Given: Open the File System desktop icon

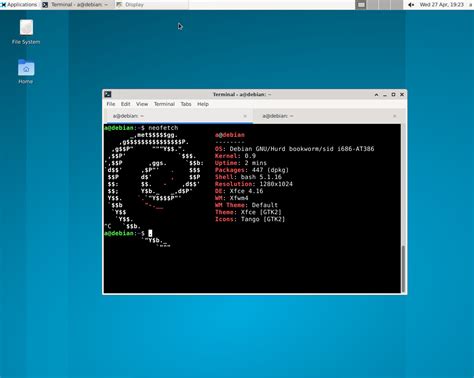Looking at the screenshot, I should tap(26, 32).
